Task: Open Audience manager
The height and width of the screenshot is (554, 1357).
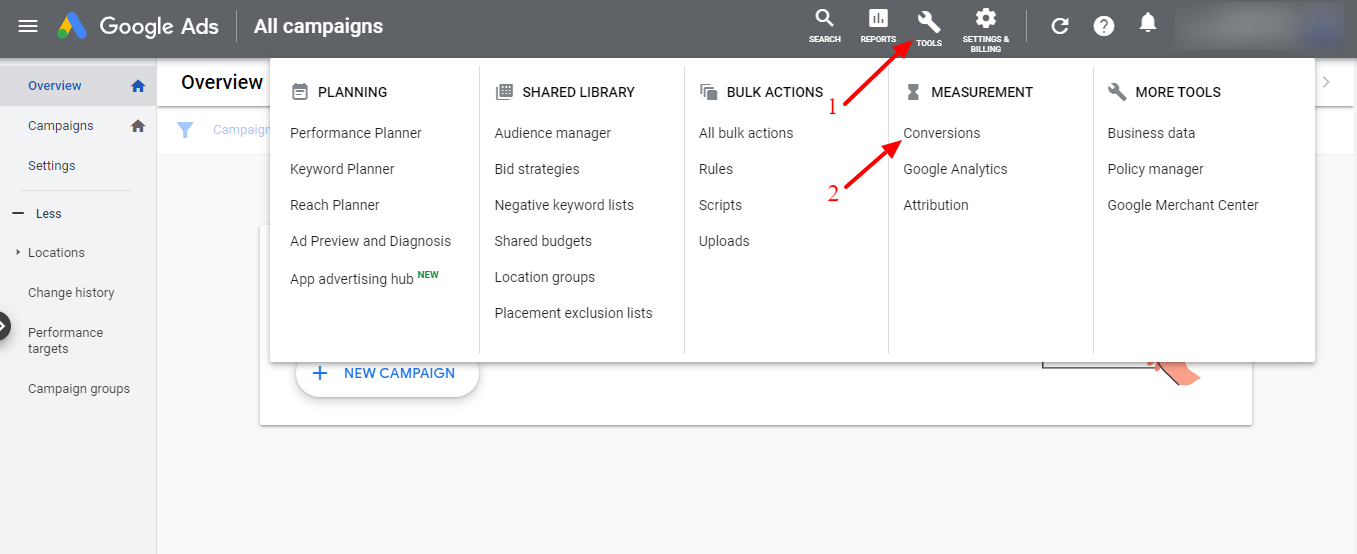Action: tap(553, 133)
